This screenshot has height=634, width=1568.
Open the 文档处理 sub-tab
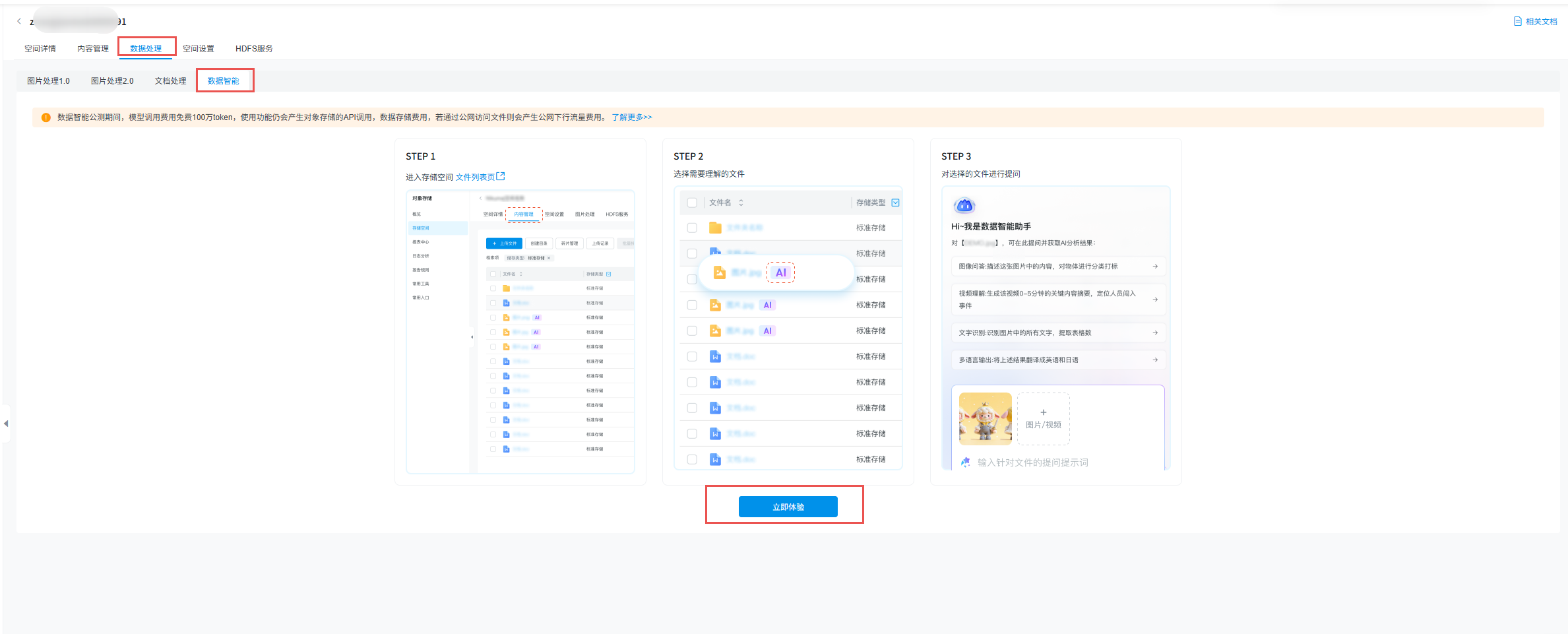pos(170,81)
